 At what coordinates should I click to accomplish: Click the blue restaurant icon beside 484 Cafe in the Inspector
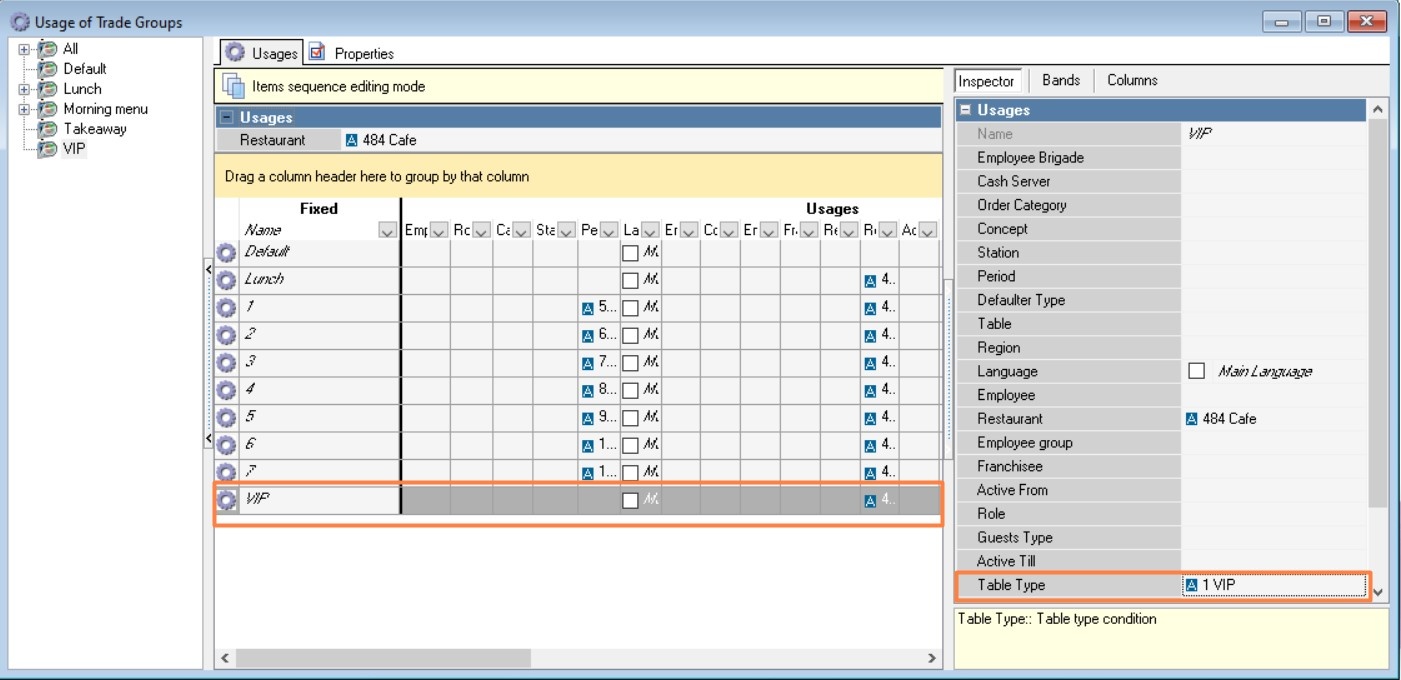pyautogui.click(x=1191, y=419)
